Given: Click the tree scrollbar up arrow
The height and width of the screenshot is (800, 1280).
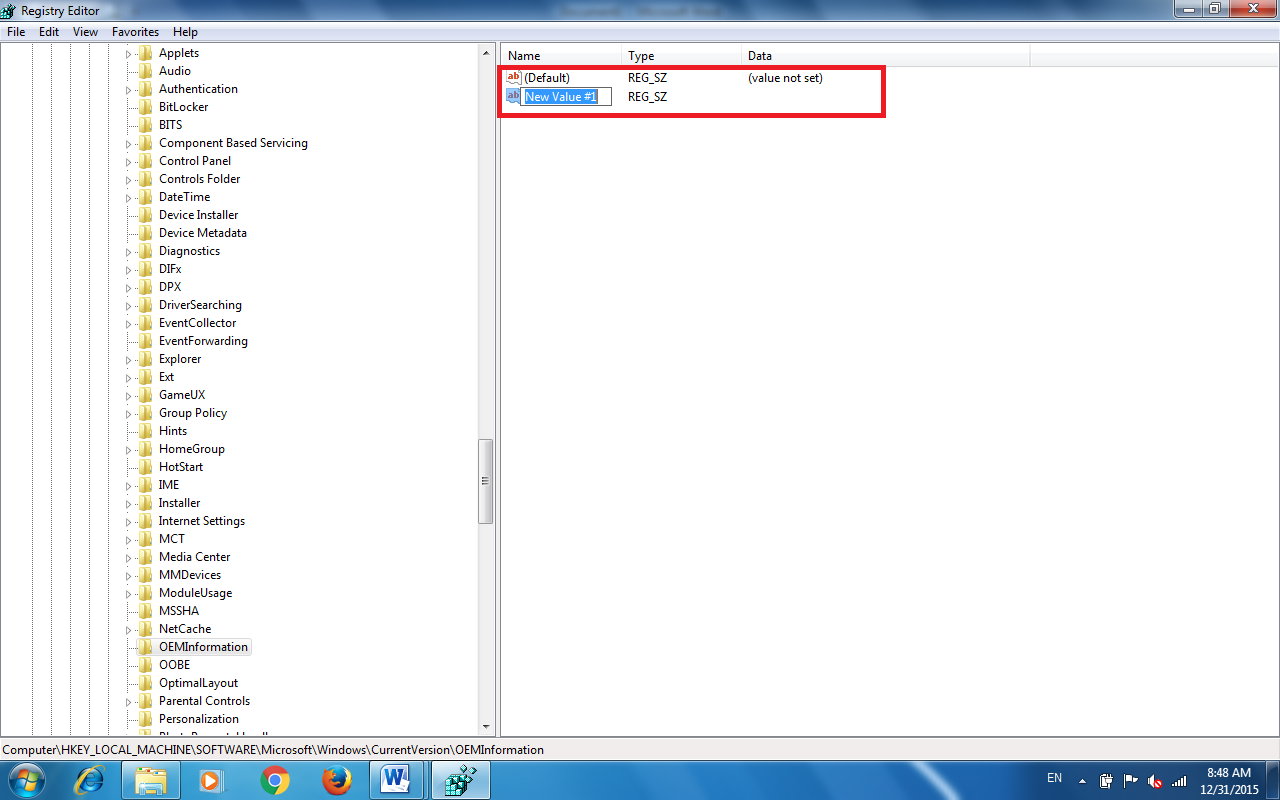Looking at the screenshot, I should pyautogui.click(x=487, y=52).
